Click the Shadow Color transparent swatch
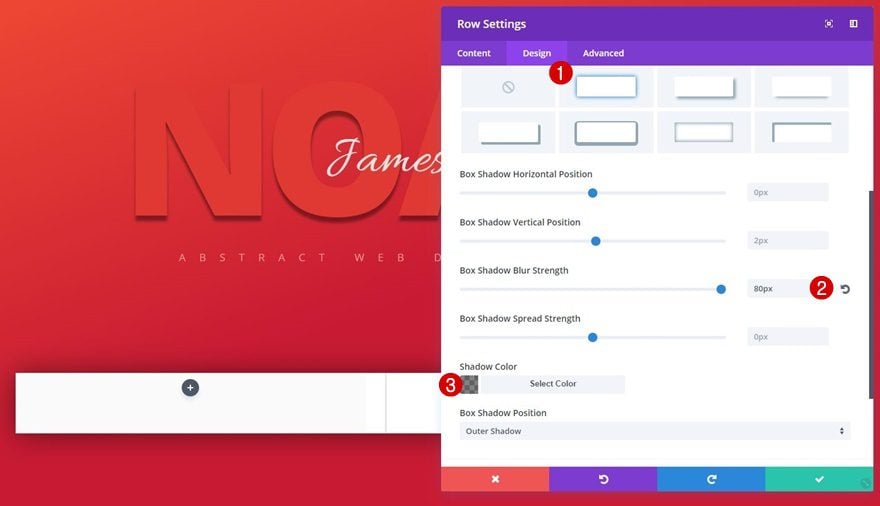The width and height of the screenshot is (880, 506). tap(469, 384)
